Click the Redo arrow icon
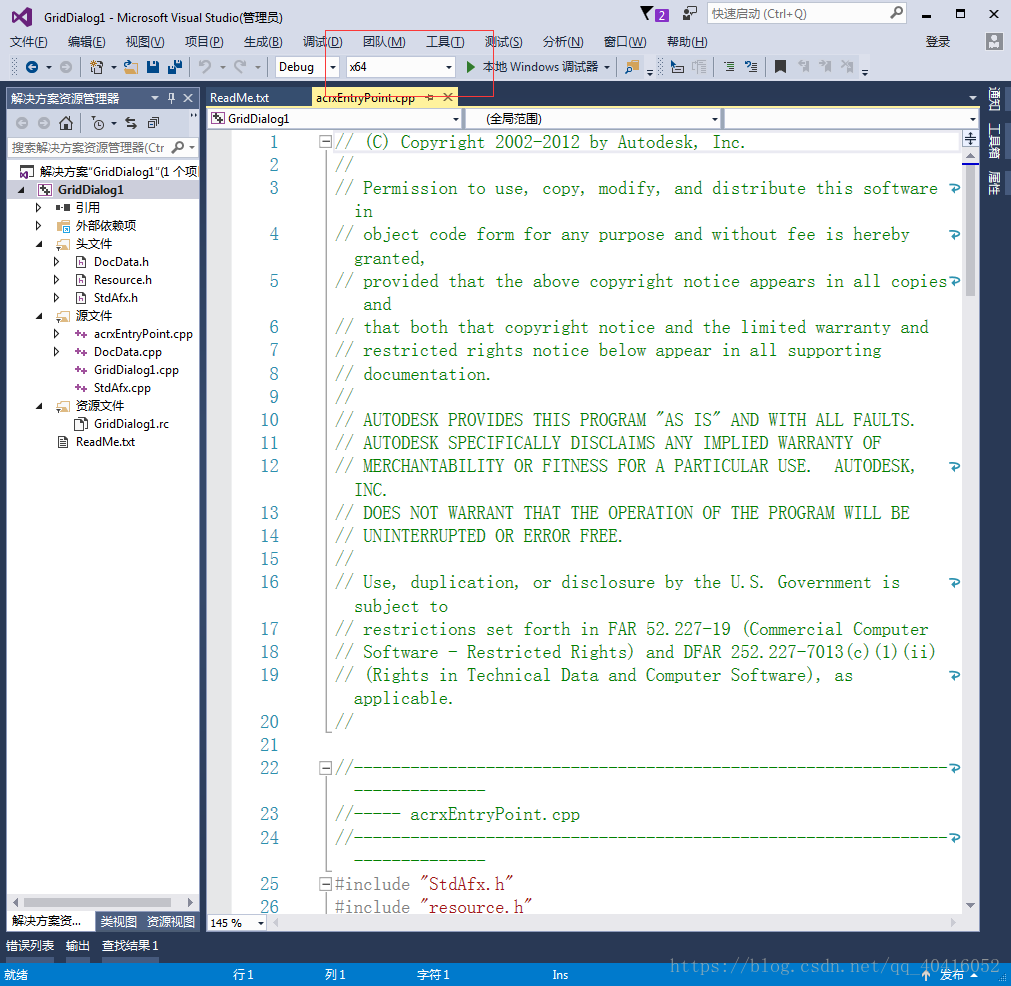 (240, 67)
